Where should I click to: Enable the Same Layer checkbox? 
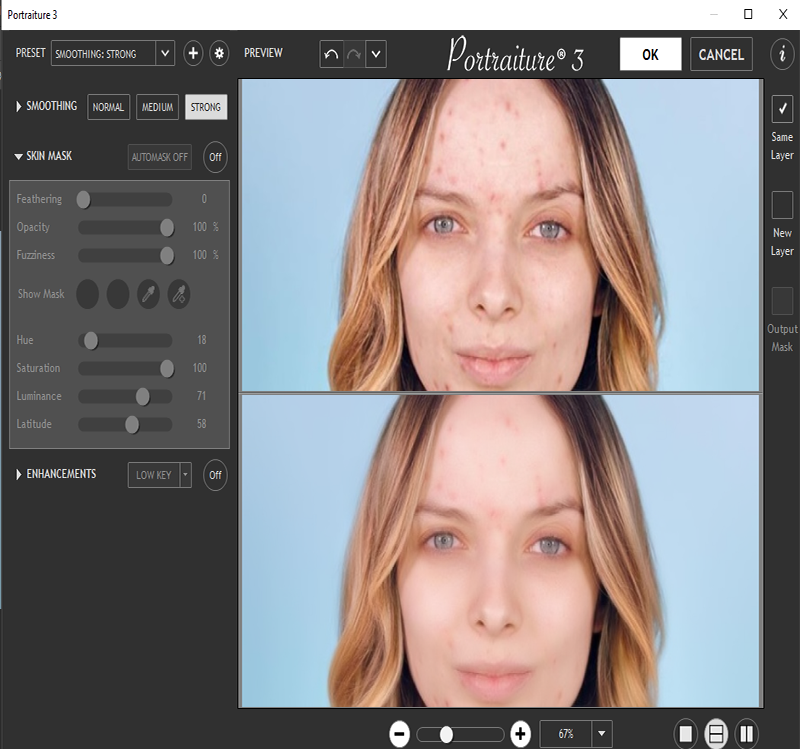tap(782, 109)
